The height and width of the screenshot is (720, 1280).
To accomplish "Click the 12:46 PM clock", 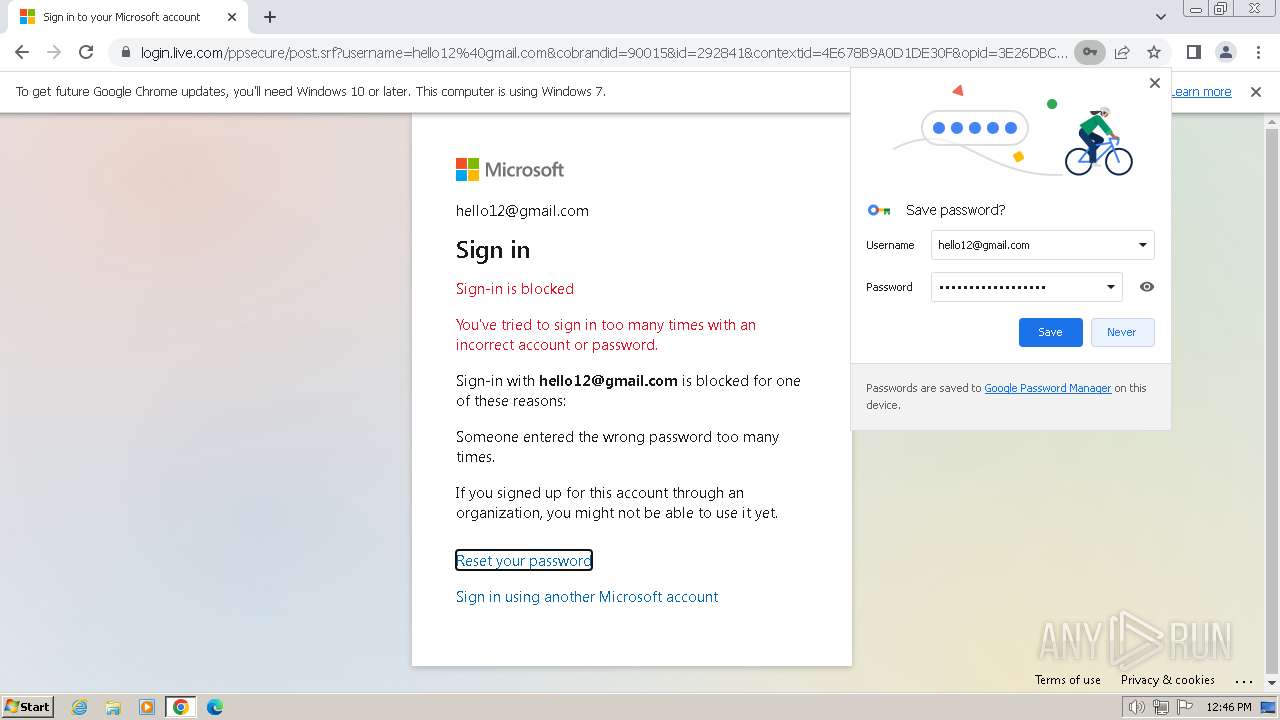I will (x=1229, y=707).
